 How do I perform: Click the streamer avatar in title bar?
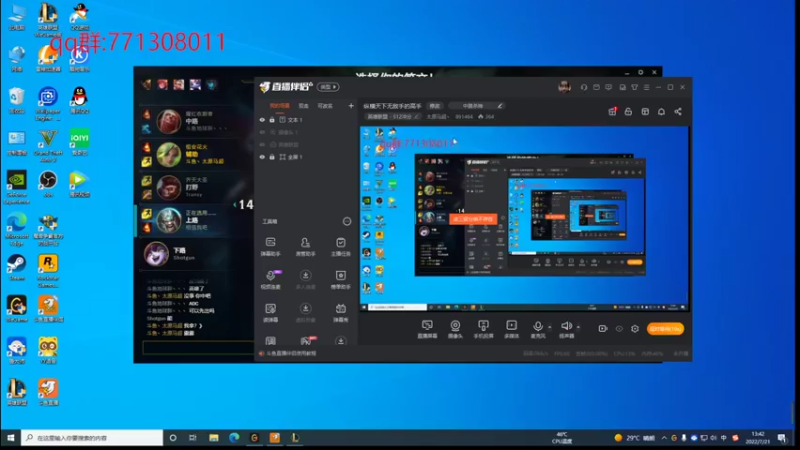tap(564, 87)
